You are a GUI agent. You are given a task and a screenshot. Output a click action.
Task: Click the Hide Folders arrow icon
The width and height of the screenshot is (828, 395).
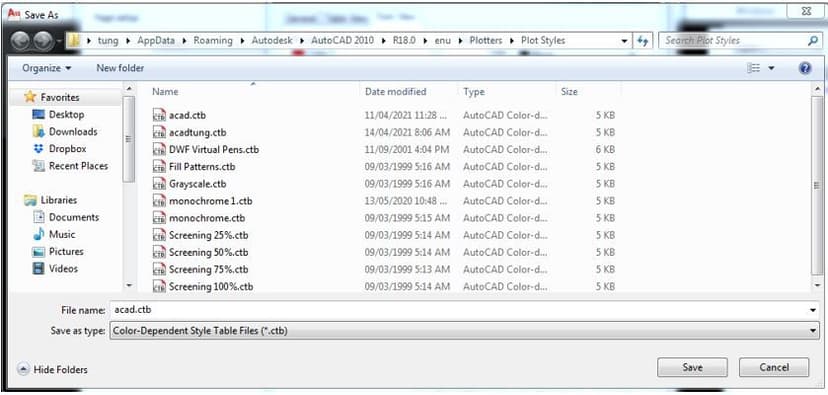point(23,370)
